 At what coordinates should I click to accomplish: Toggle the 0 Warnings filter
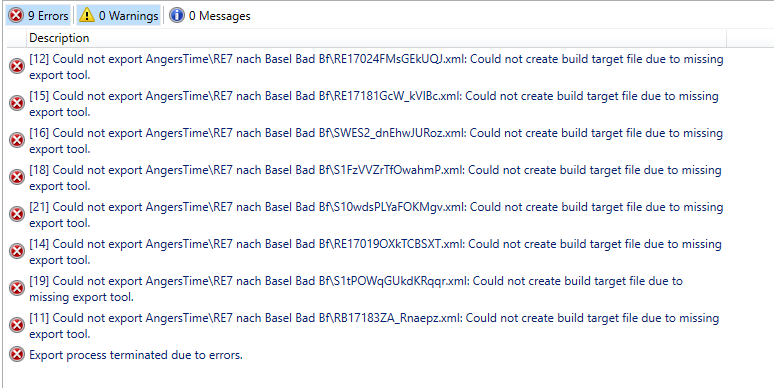[x=118, y=16]
